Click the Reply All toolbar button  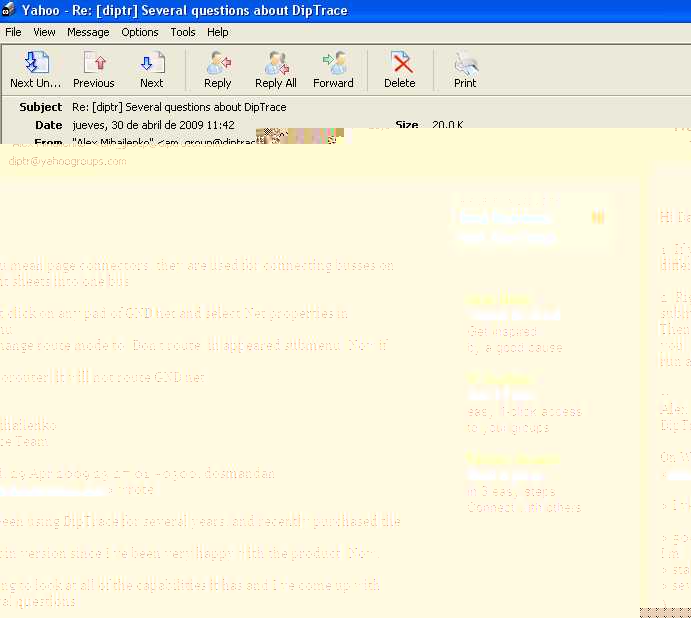(x=276, y=69)
